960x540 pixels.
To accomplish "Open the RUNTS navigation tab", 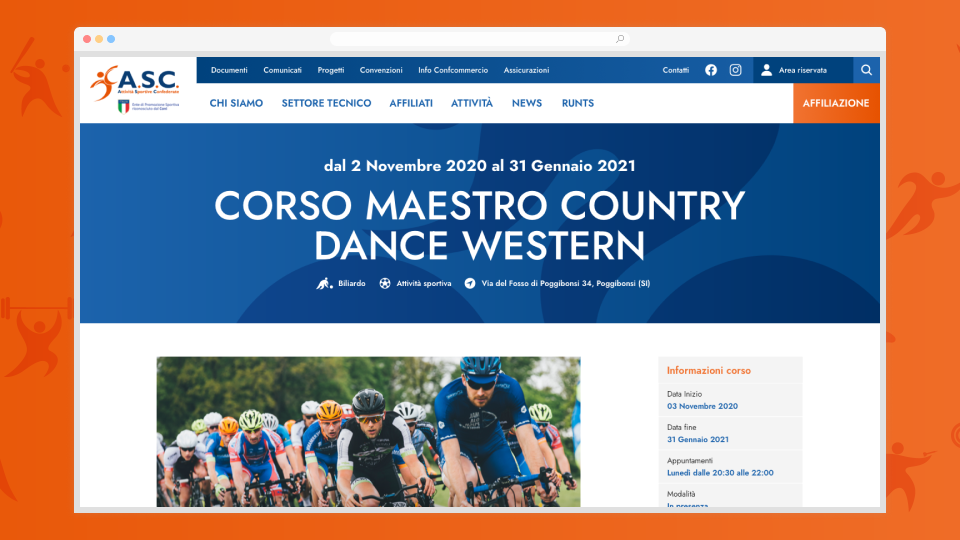I will point(578,103).
